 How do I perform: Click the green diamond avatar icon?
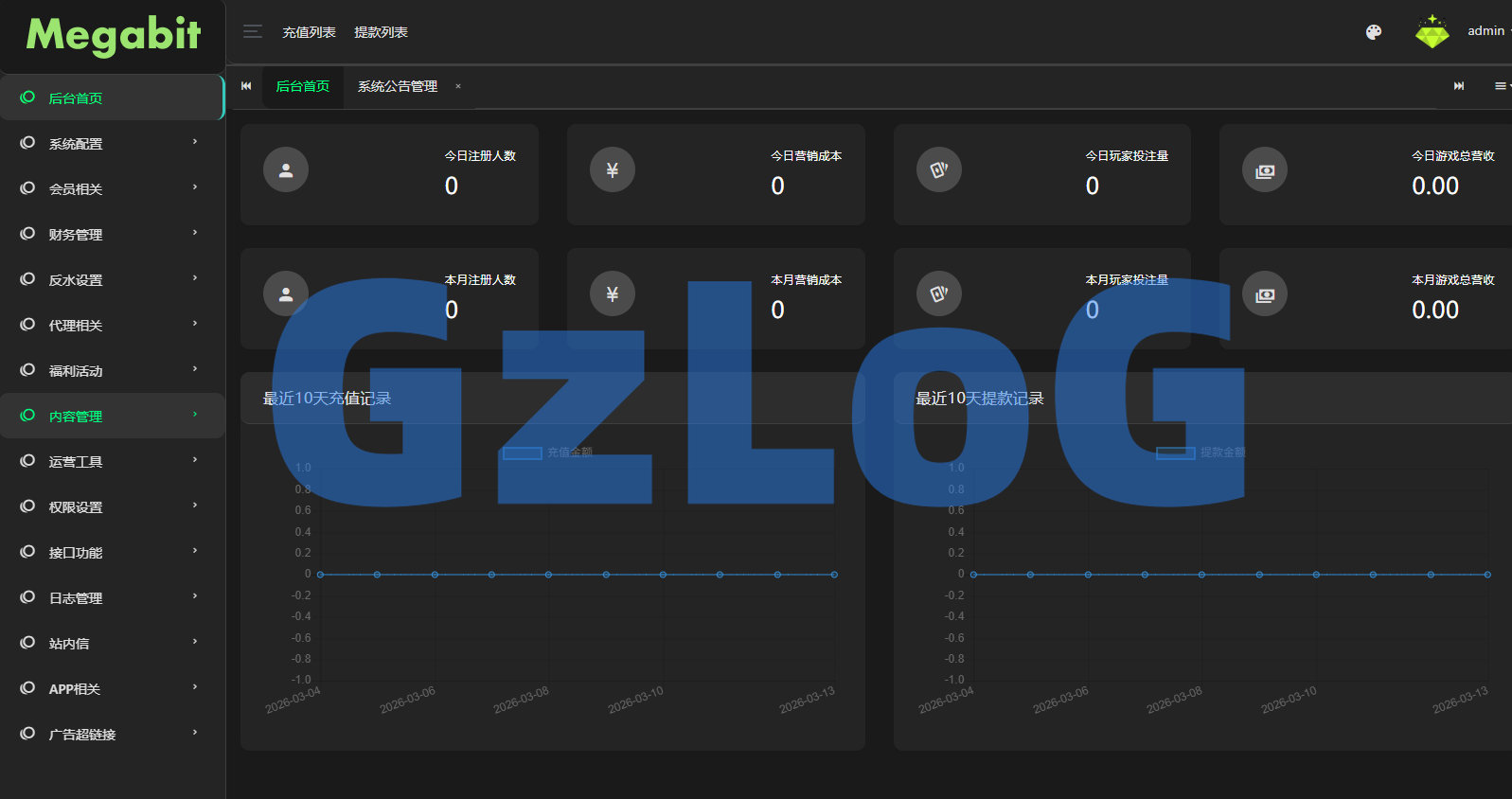[x=1432, y=32]
